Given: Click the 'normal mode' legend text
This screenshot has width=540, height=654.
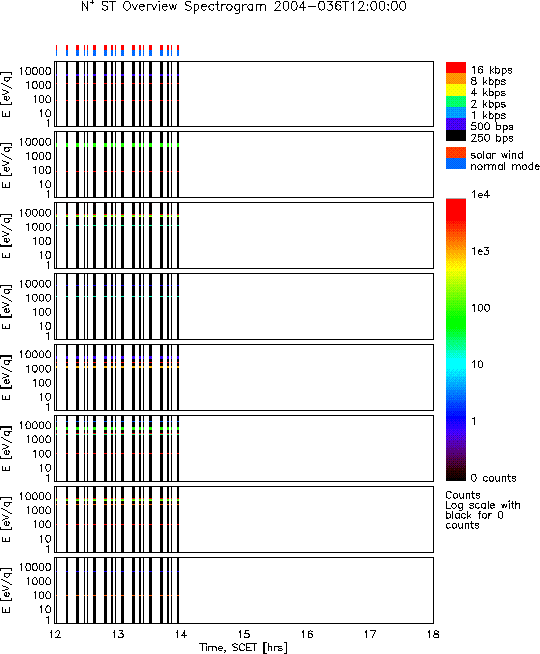Looking at the screenshot, I should [x=505, y=166].
